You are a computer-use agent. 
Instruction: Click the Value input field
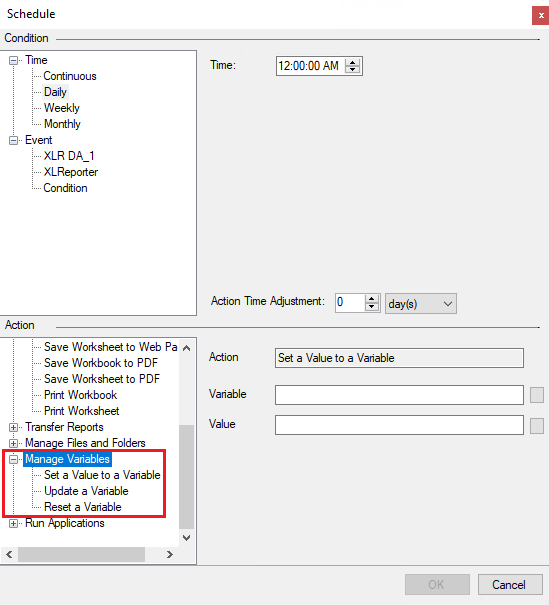click(x=399, y=425)
